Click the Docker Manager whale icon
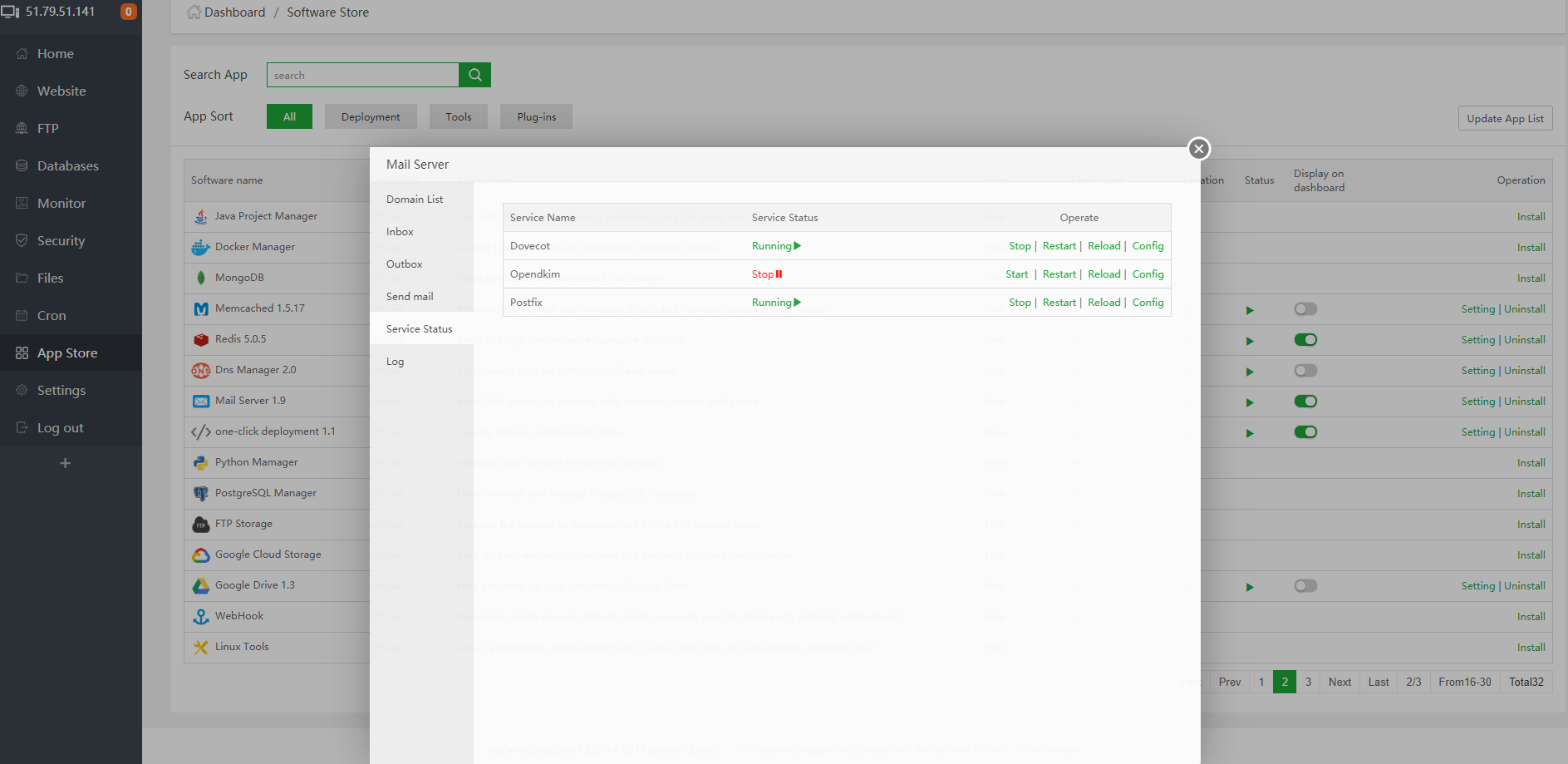Screen dimensions: 1568x764 [x=200, y=248]
